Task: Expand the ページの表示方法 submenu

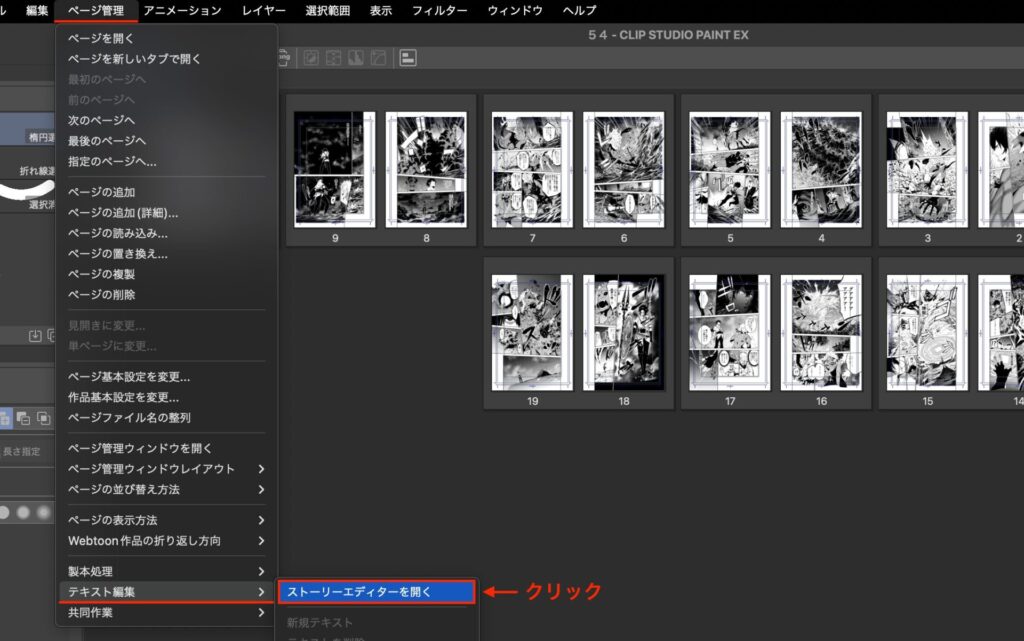Action: [165, 520]
